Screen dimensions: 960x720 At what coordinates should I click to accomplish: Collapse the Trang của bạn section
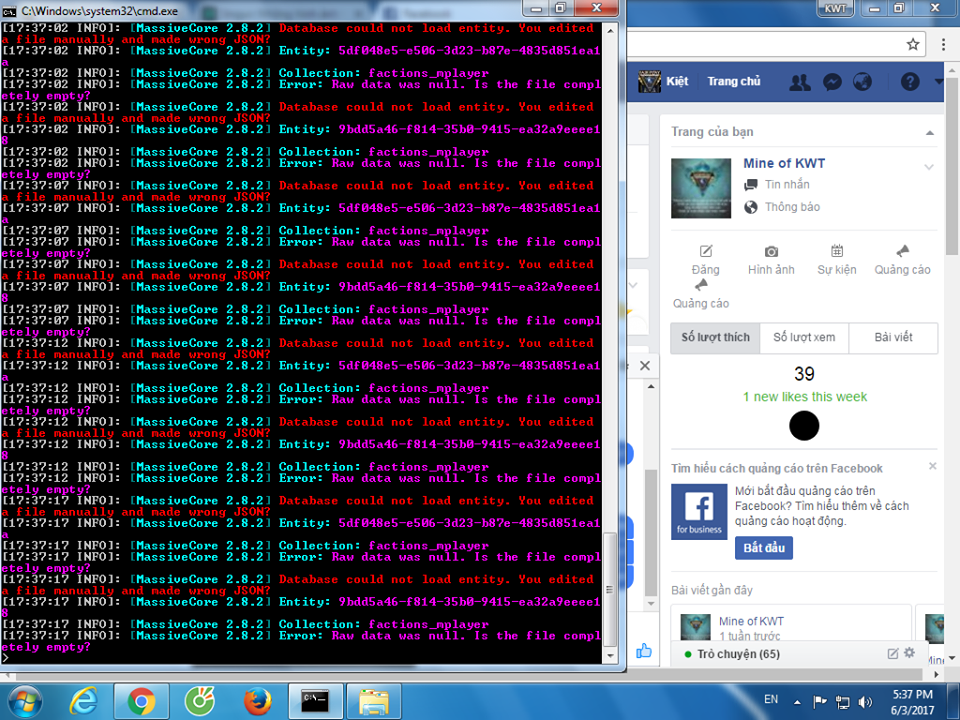pyautogui.click(x=929, y=132)
